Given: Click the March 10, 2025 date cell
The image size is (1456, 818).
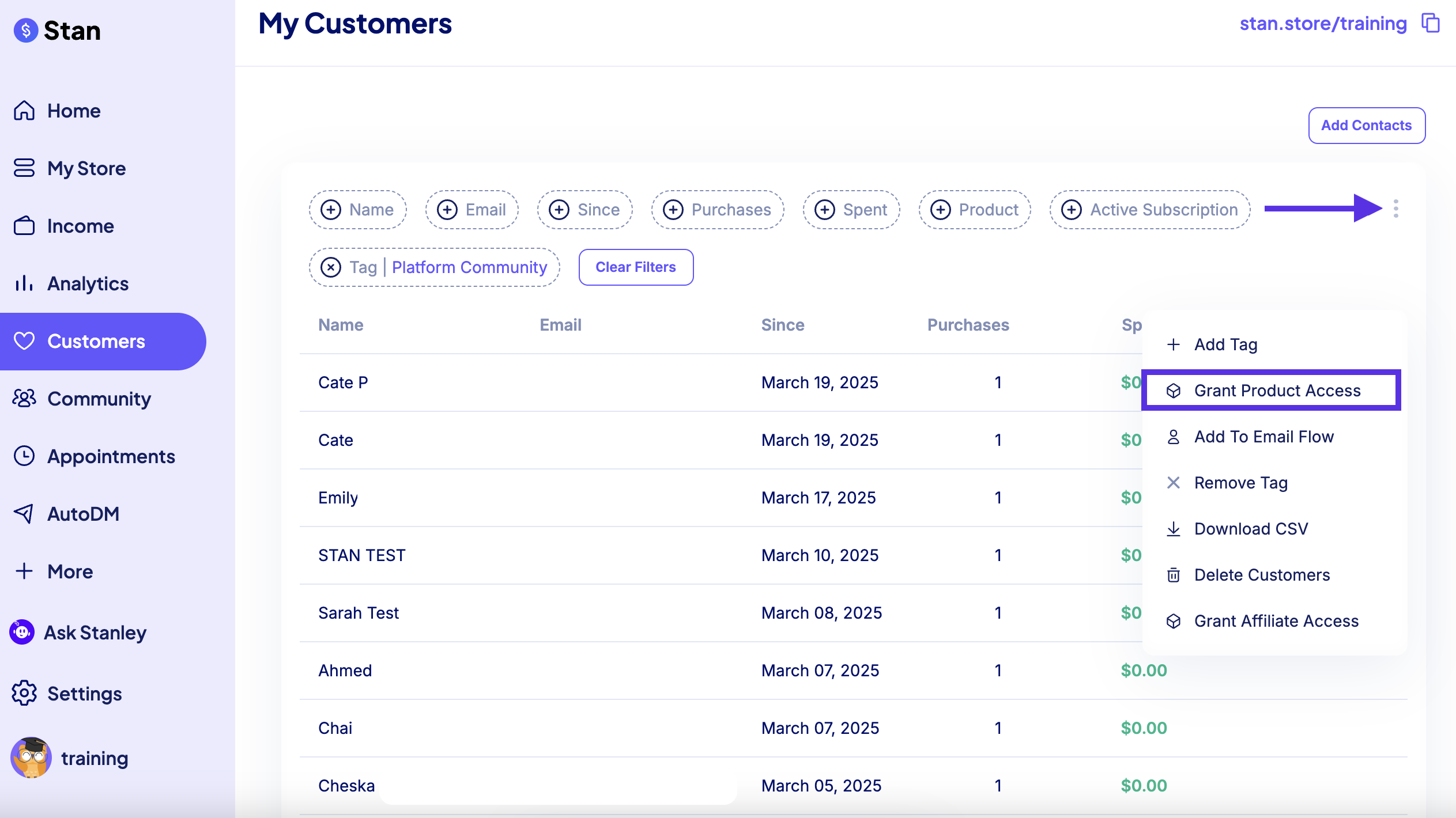Looking at the screenshot, I should [x=820, y=555].
